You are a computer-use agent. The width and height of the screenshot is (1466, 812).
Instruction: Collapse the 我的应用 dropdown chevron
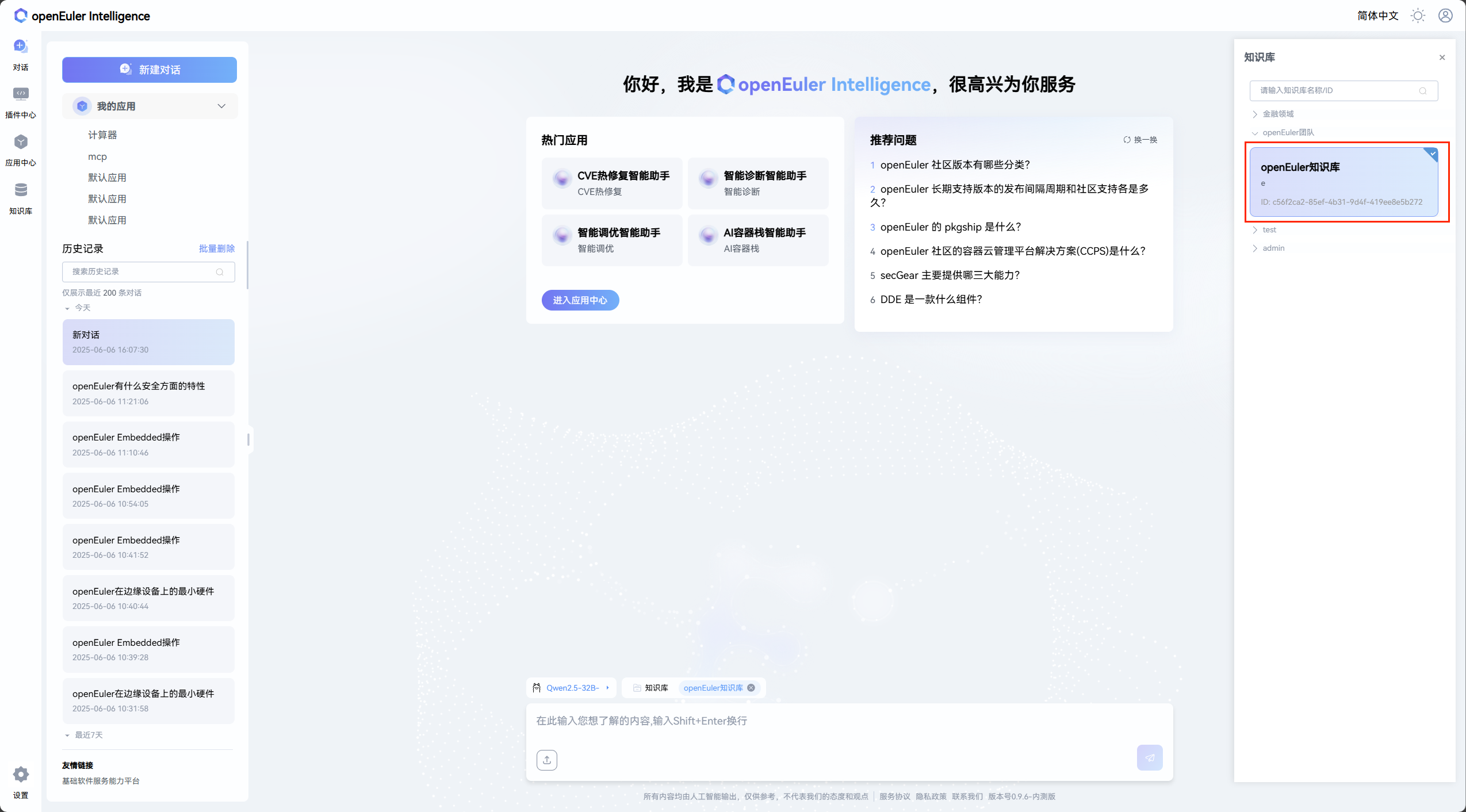(x=221, y=106)
